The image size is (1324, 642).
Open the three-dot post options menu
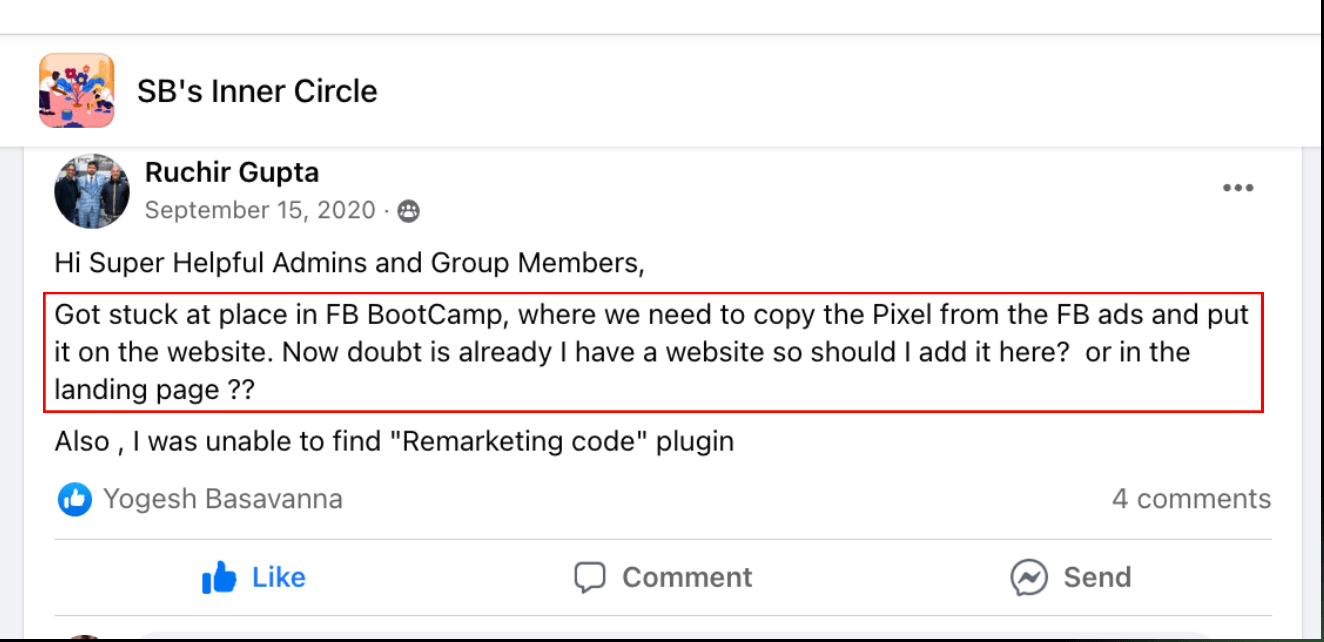[x=1238, y=188]
